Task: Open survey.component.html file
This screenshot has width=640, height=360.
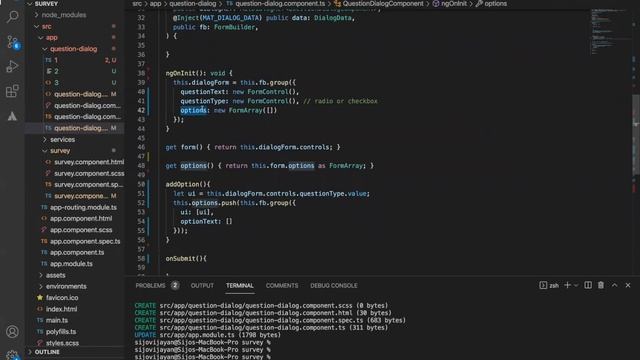Action: [89, 162]
